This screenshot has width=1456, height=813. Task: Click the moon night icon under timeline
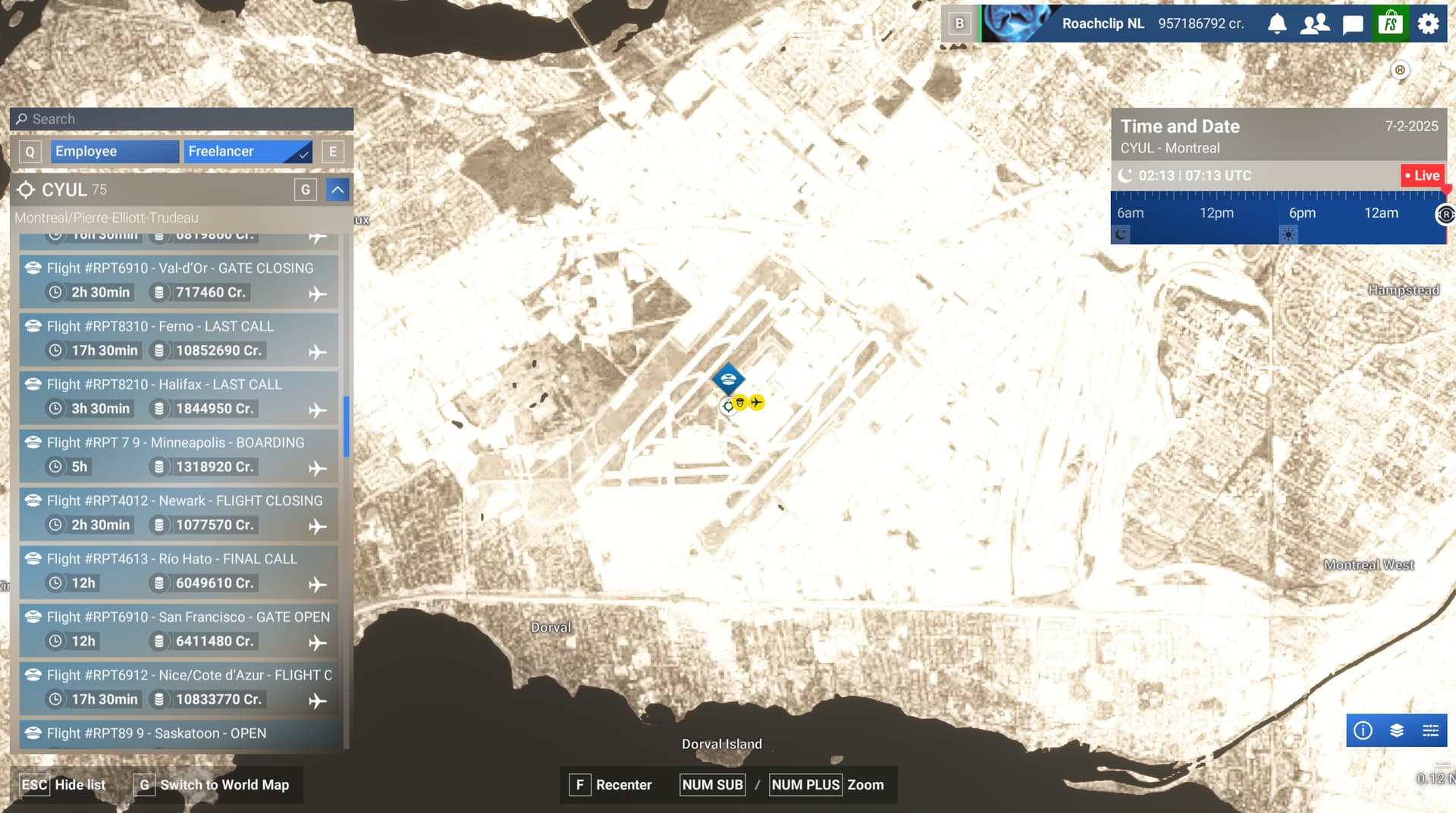(1121, 235)
